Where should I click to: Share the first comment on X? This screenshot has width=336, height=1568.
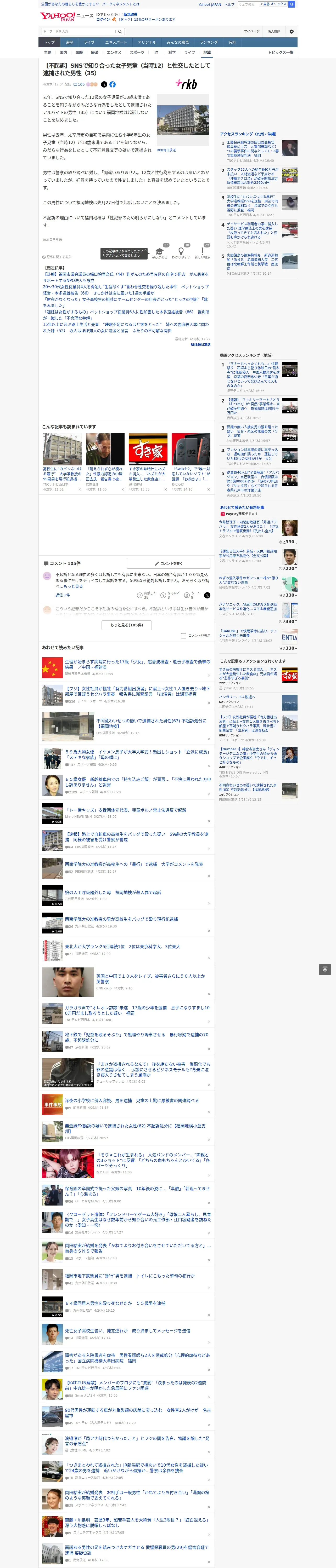(x=207, y=595)
